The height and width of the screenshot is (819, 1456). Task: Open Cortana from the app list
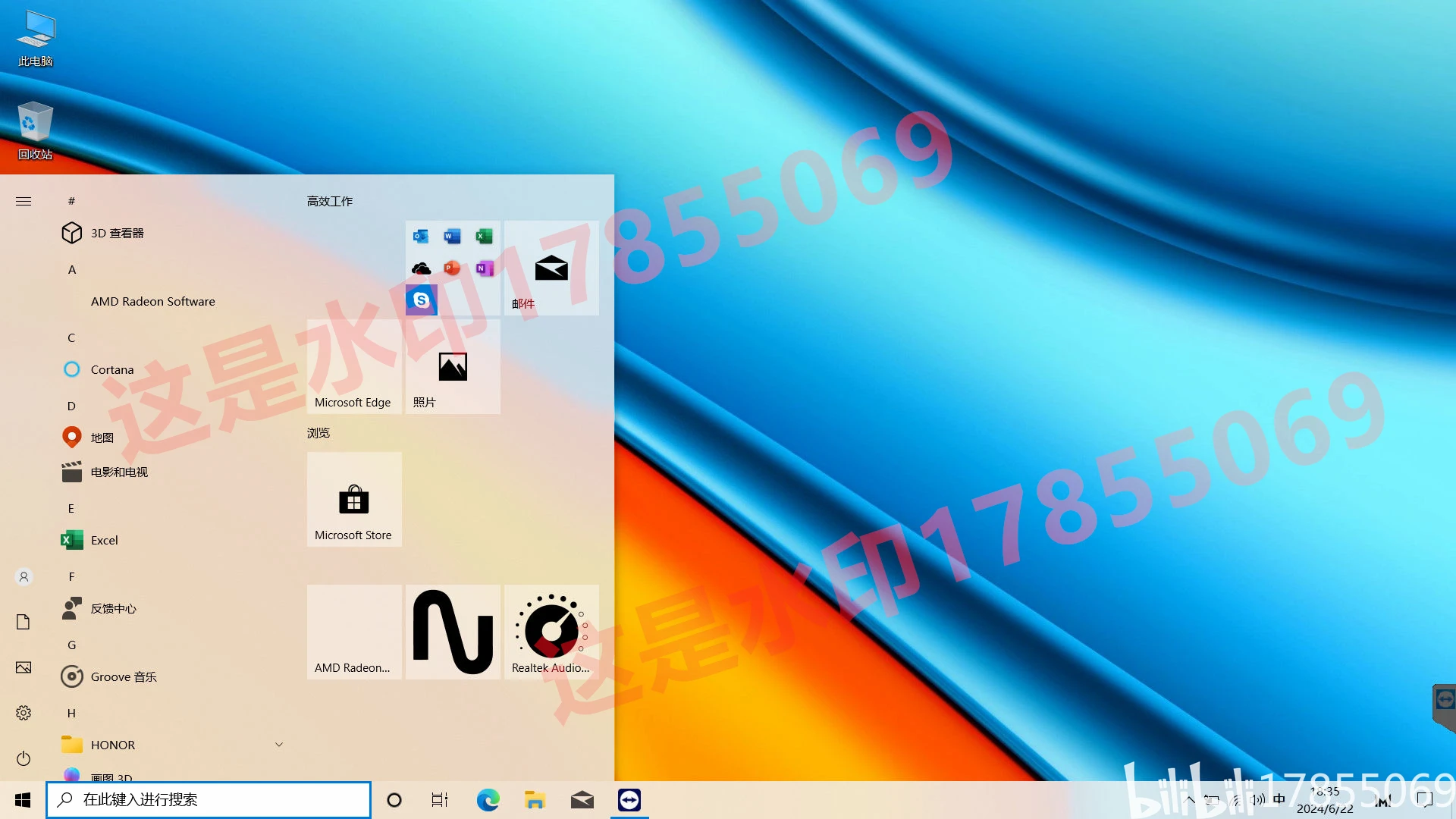pyautogui.click(x=173, y=369)
